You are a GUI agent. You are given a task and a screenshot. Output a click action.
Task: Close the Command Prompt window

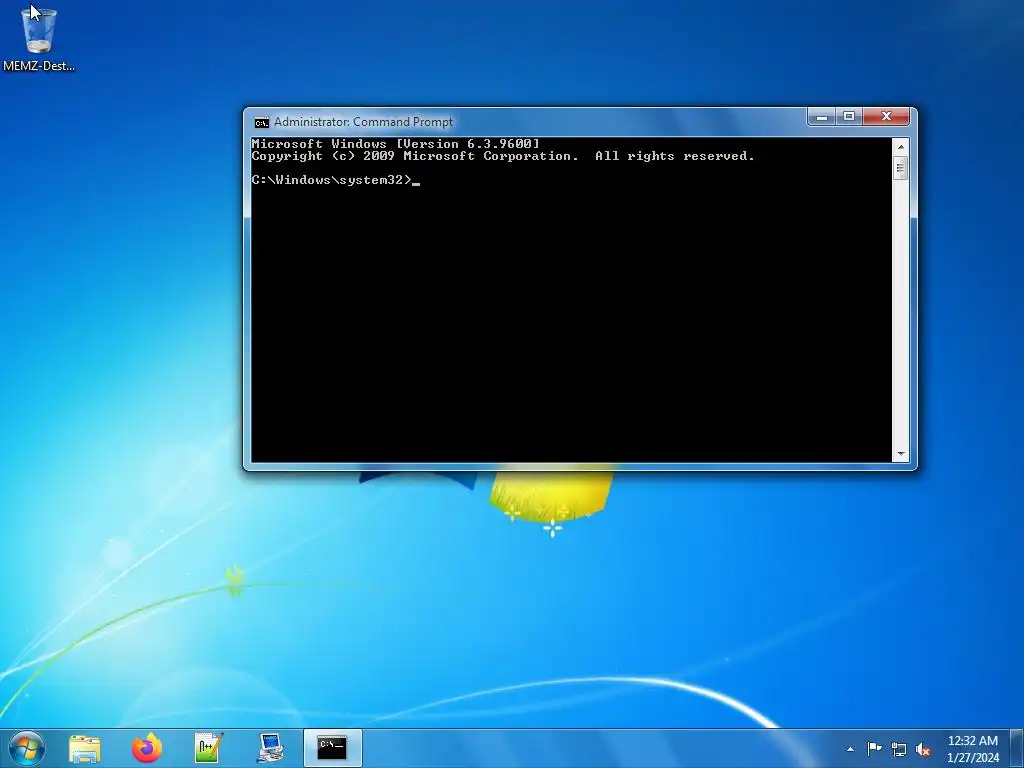[x=886, y=117]
